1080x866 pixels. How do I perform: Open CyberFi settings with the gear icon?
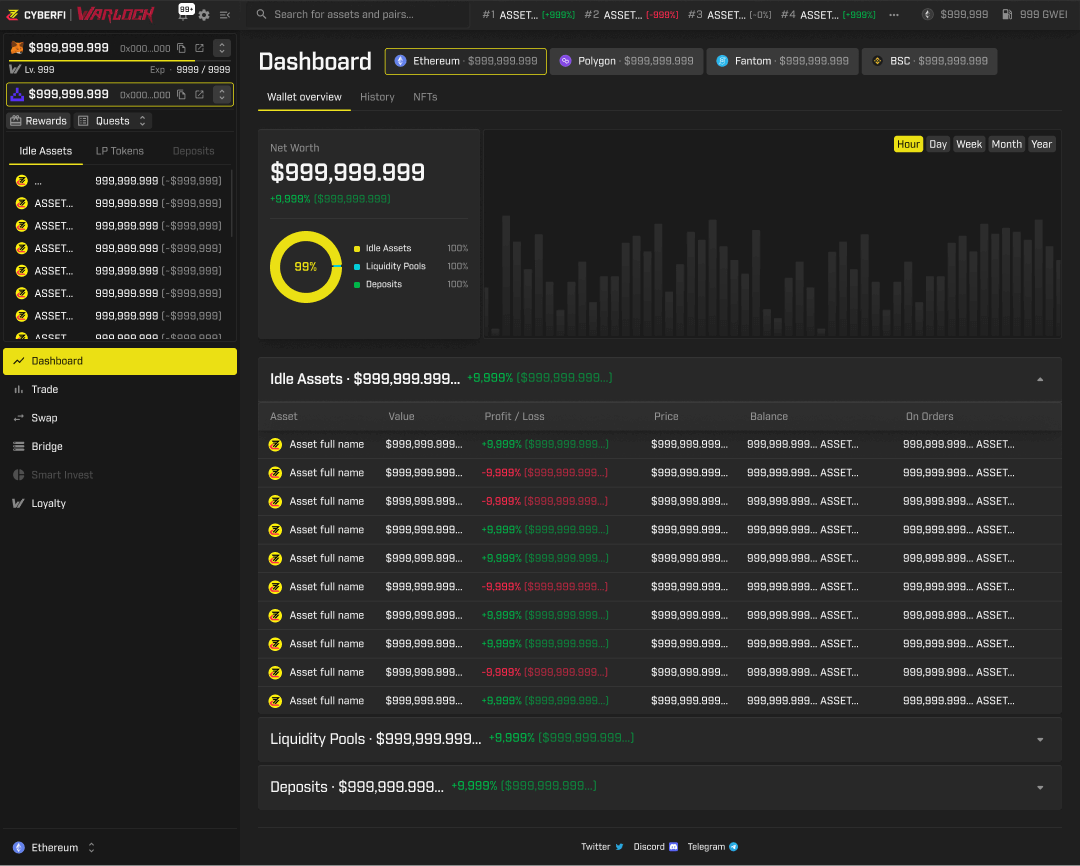(205, 15)
